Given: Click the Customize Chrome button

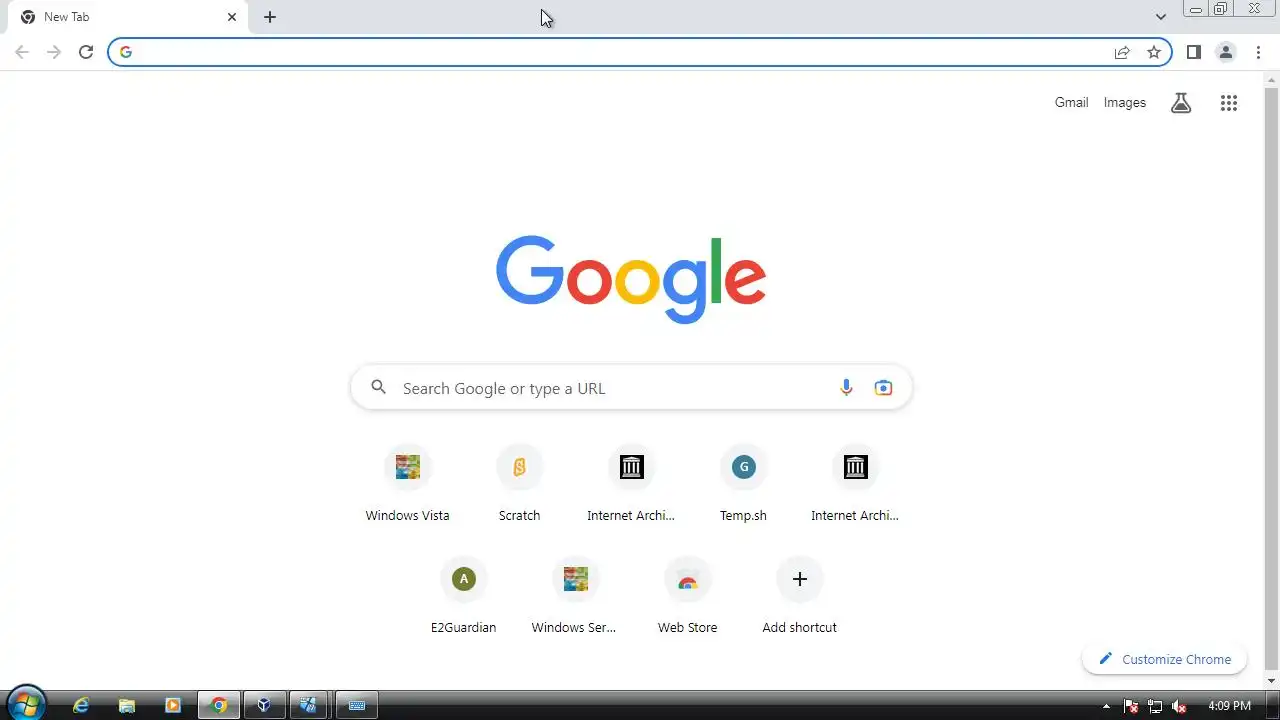Looking at the screenshot, I should pos(1164,659).
